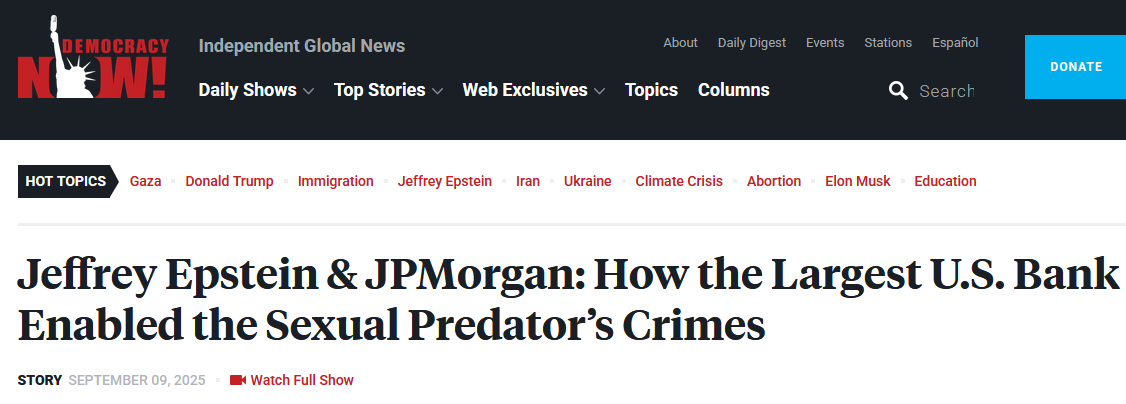
Task: Click the Watch Full Show link
Action: tap(301, 380)
